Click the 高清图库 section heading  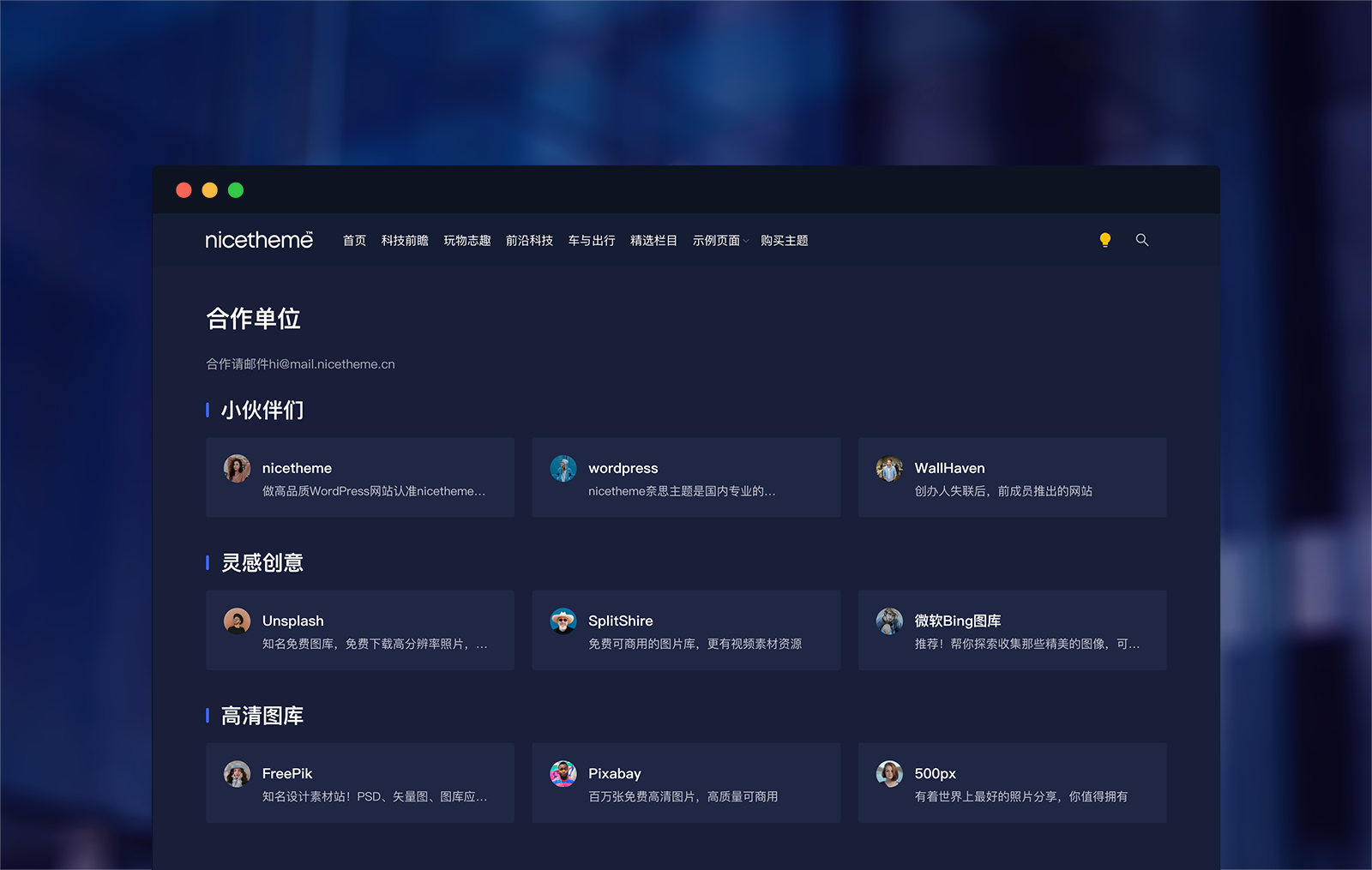[x=262, y=716]
